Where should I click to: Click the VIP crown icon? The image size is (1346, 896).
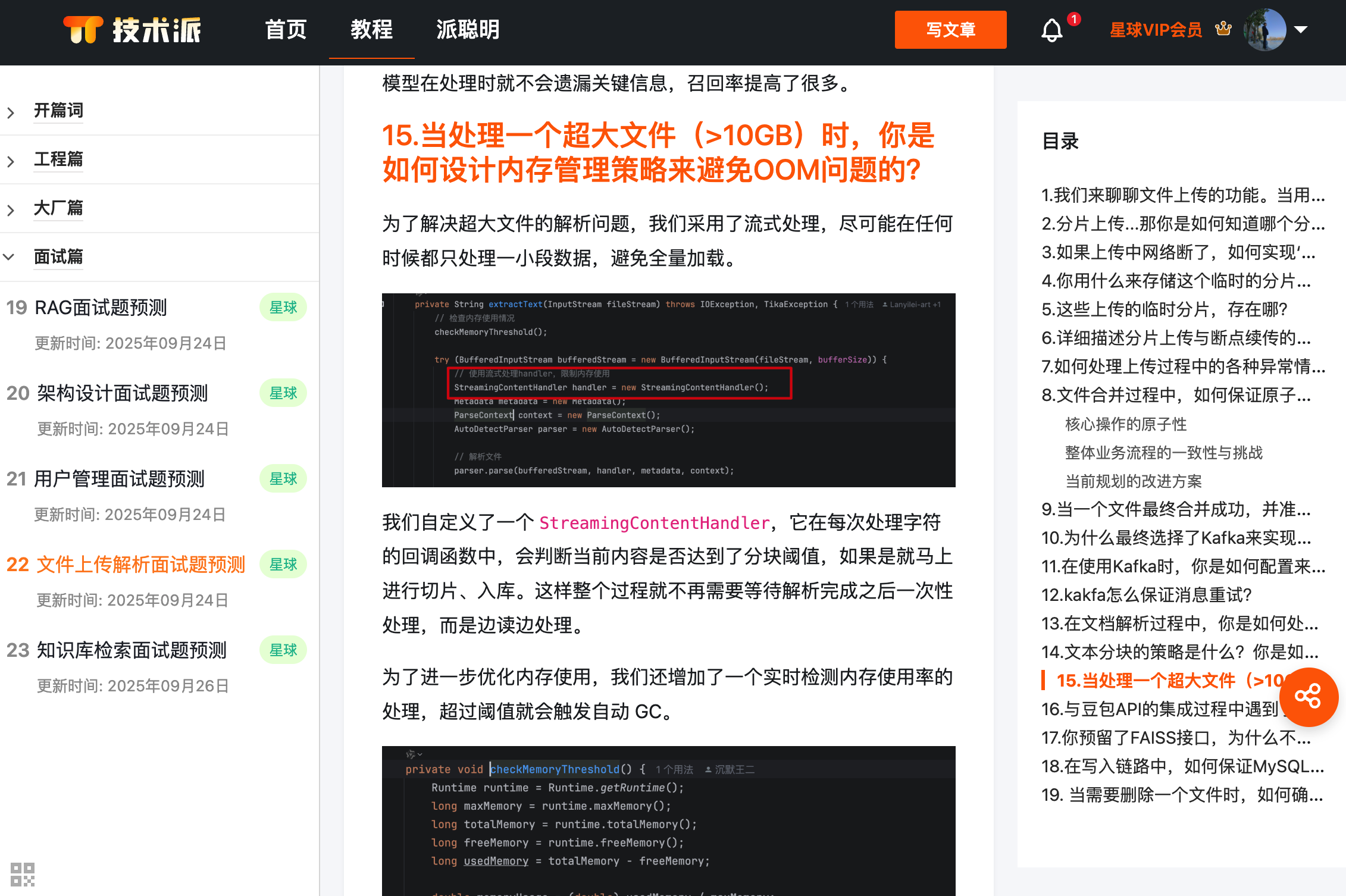[1223, 29]
